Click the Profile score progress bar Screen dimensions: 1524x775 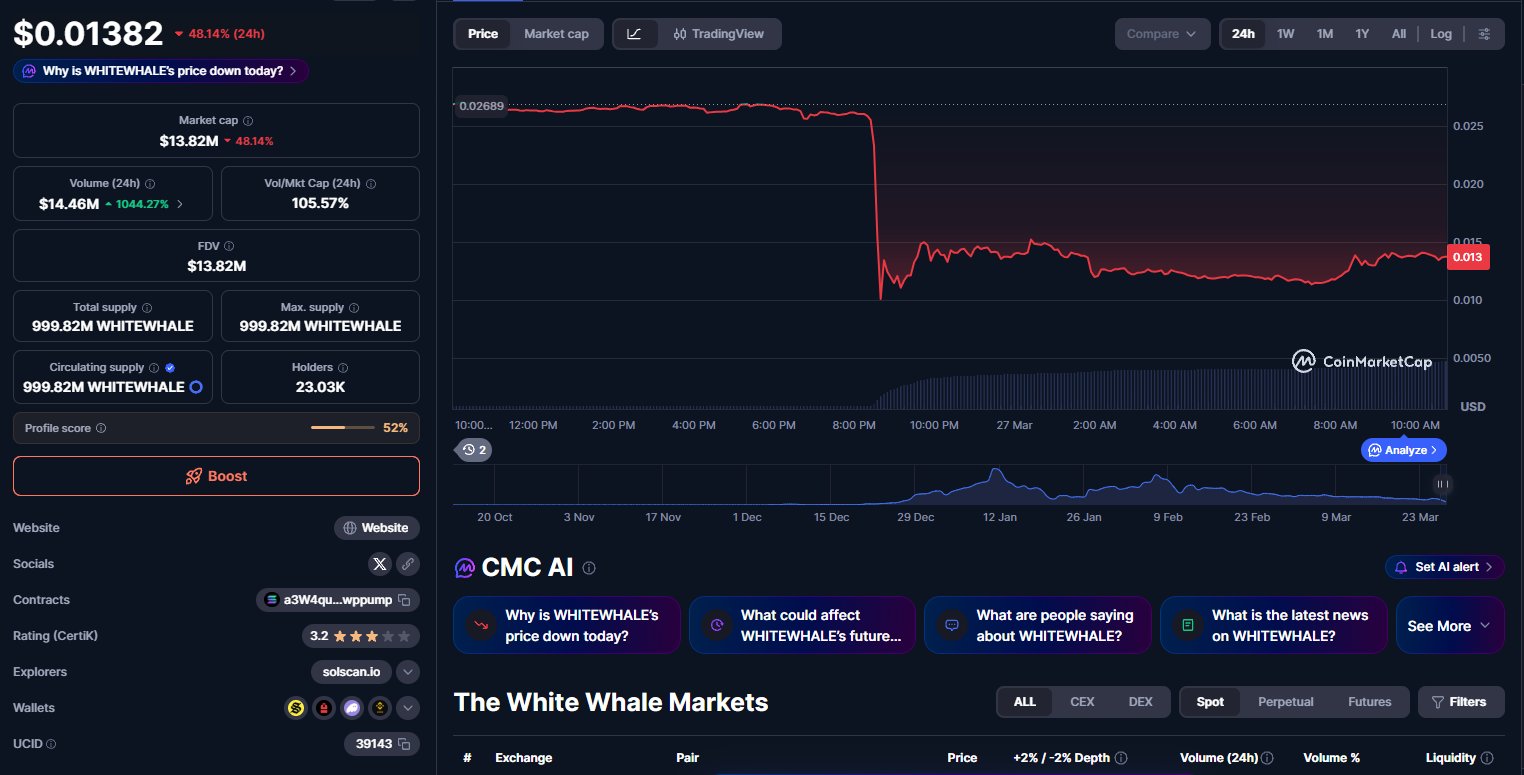click(x=343, y=428)
